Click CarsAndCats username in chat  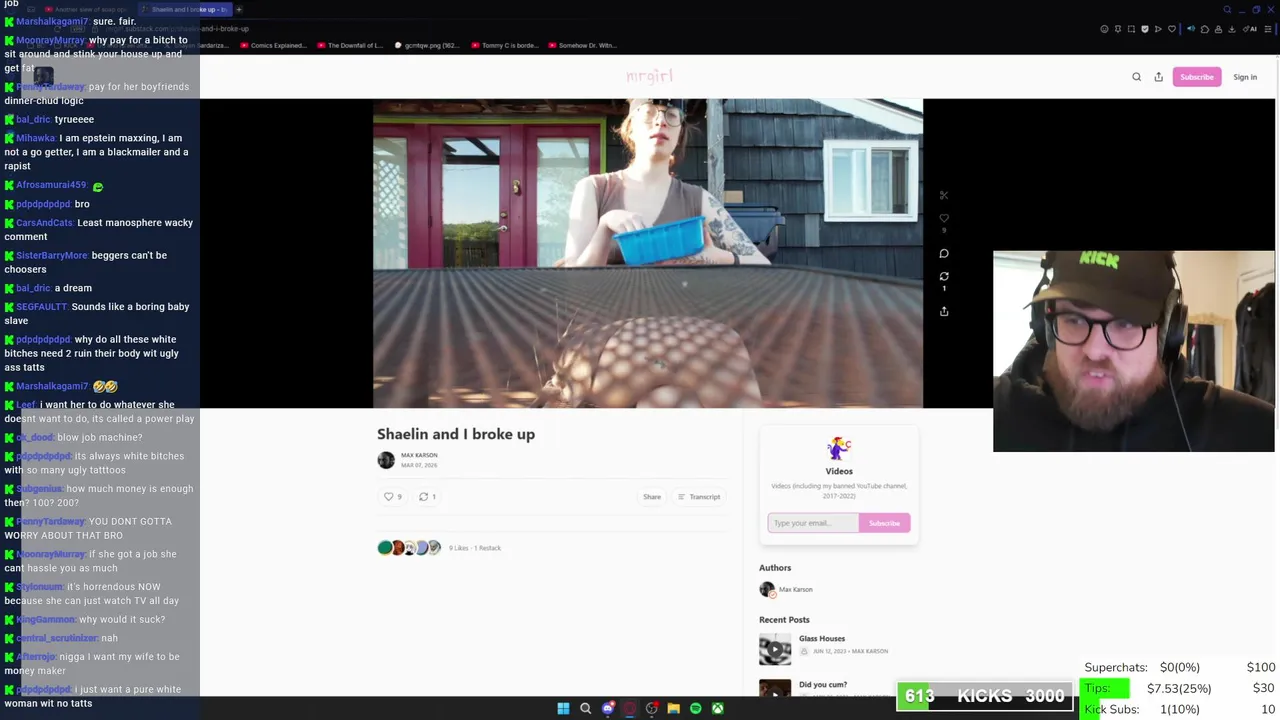[45, 223]
